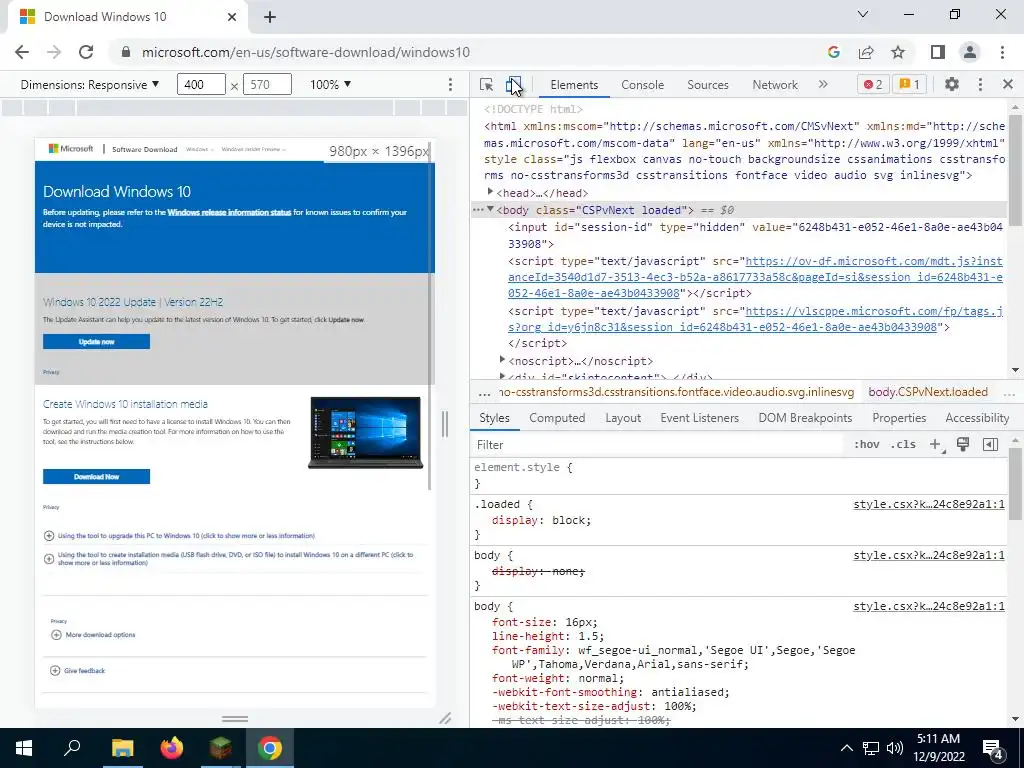Click the height field showing 570

tap(266, 84)
